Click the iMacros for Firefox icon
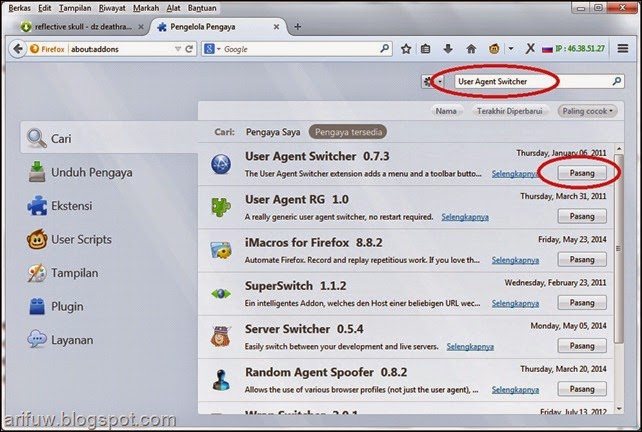Image resolution: width=642 pixels, height=432 pixels. [221, 250]
